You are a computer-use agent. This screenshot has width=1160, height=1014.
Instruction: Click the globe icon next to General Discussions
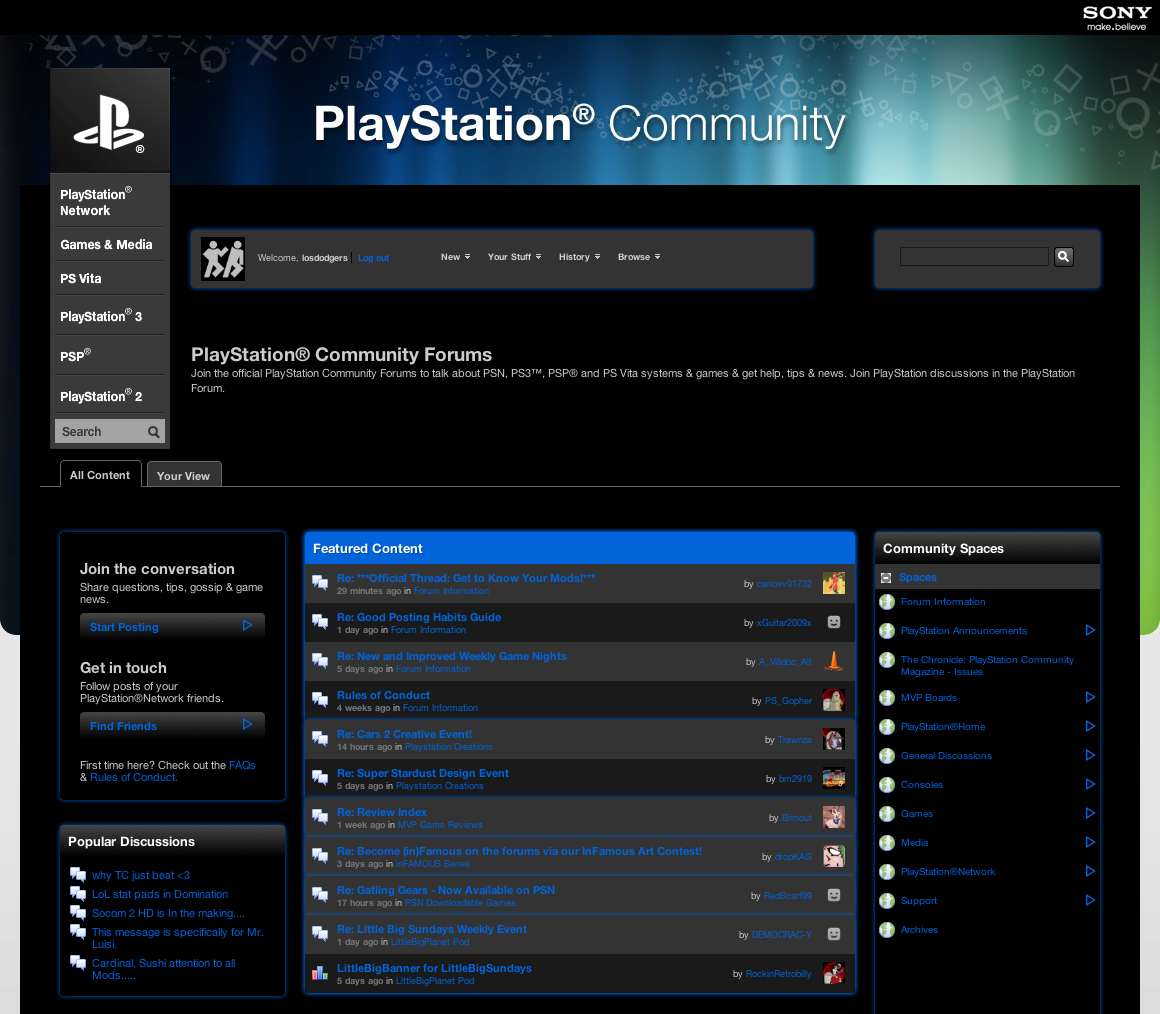[x=887, y=756]
